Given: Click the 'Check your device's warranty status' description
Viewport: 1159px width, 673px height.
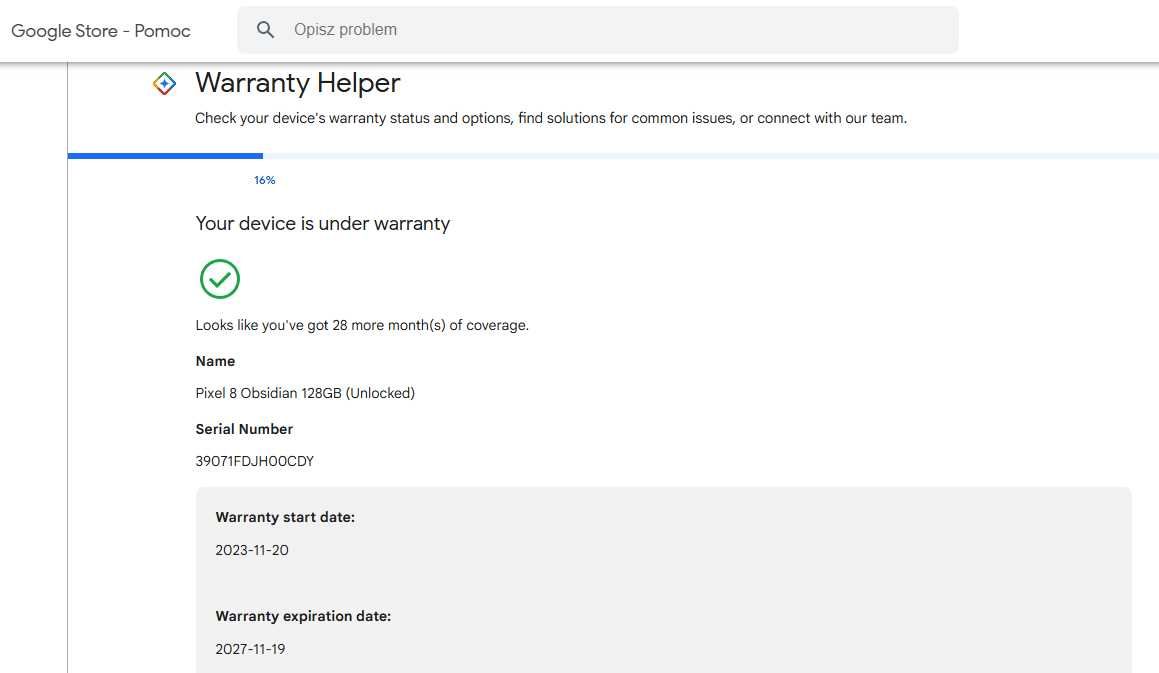Looking at the screenshot, I should [x=551, y=118].
